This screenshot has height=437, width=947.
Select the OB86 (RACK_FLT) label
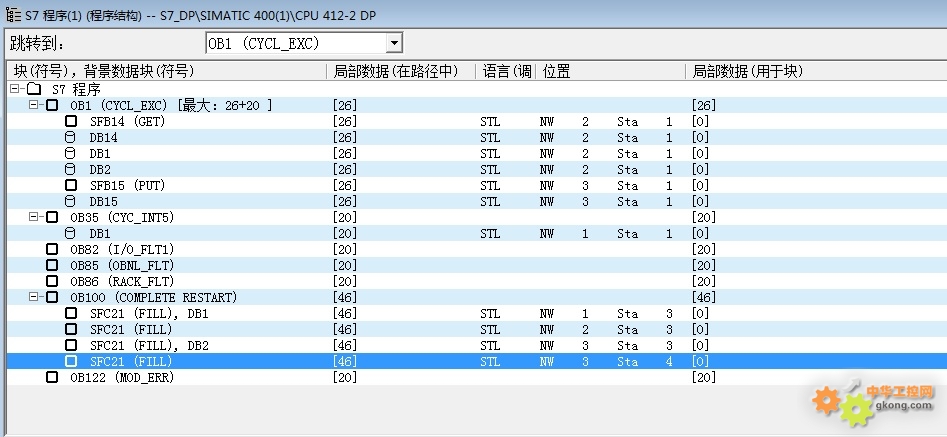(122, 281)
